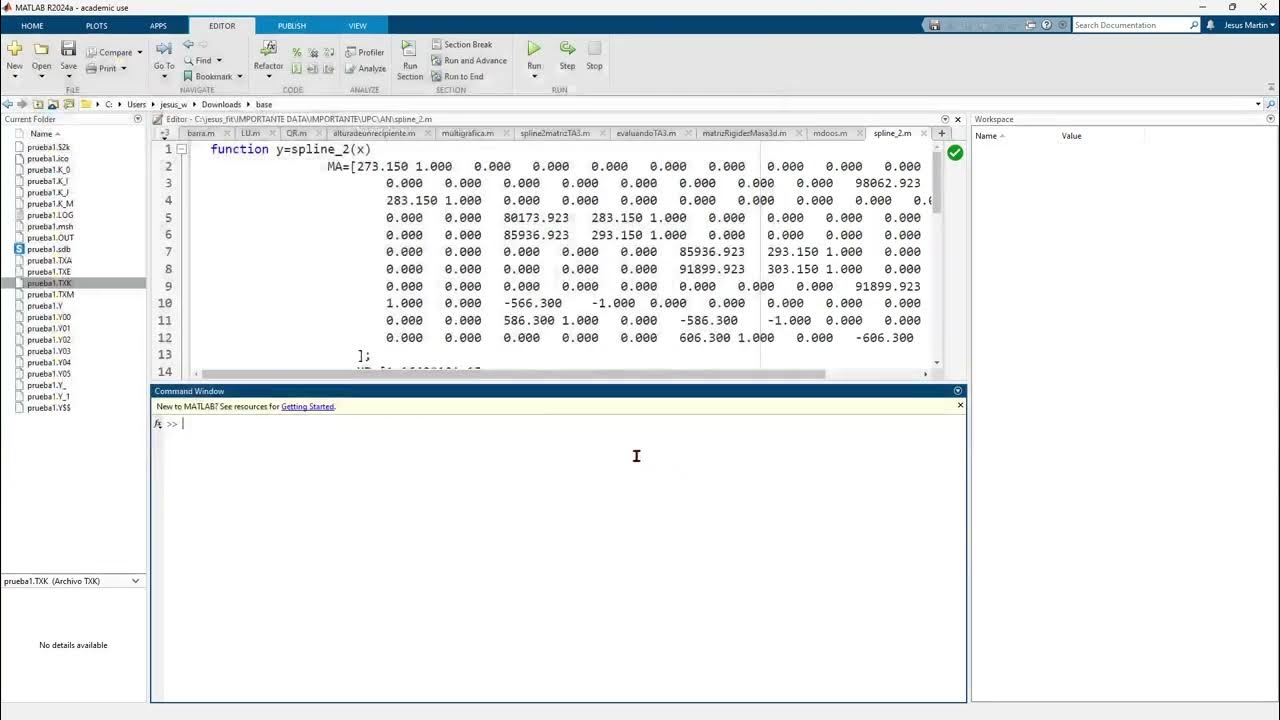Switch to the PLOTS ribbon tab
This screenshot has height=720, width=1280.
(96, 26)
